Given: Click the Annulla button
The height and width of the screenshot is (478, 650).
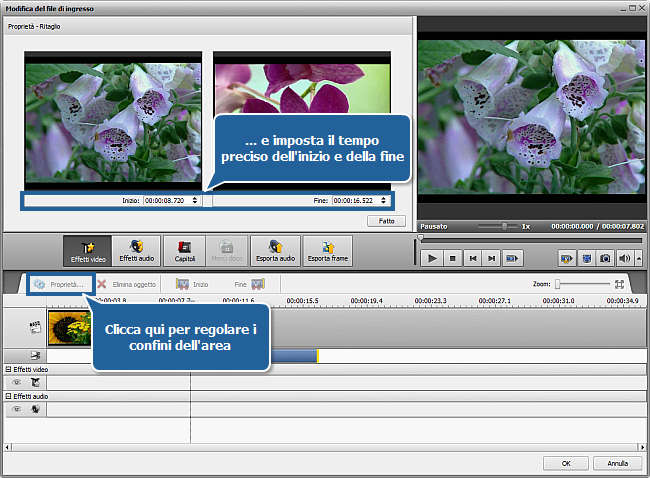Looking at the screenshot, I should [x=617, y=463].
